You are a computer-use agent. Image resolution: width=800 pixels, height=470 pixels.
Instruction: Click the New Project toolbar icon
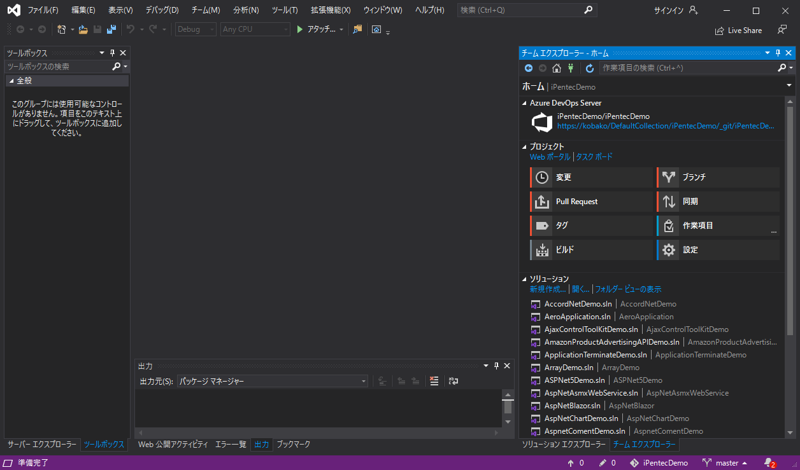[x=62, y=30]
